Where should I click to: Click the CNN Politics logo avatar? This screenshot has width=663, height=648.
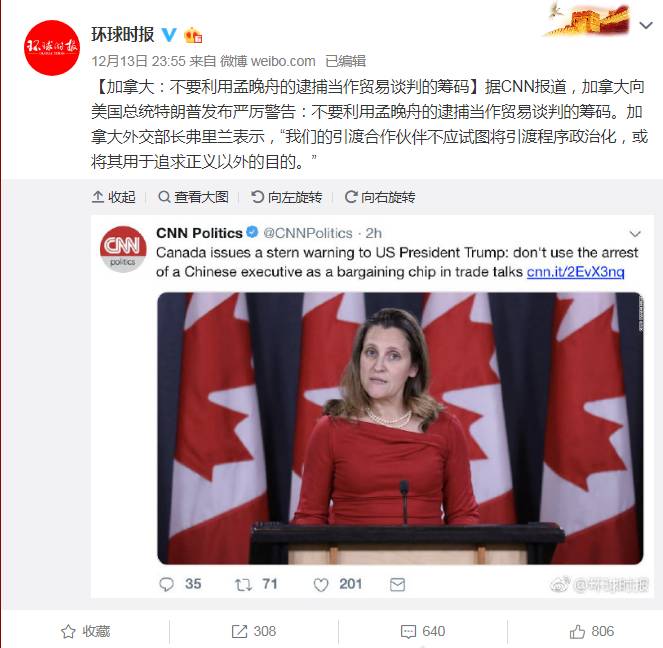click(x=123, y=249)
